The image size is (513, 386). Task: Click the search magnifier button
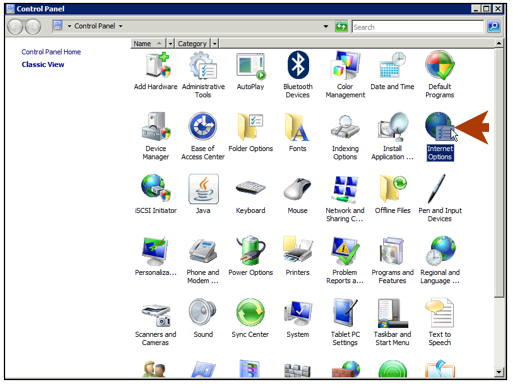coord(494,27)
